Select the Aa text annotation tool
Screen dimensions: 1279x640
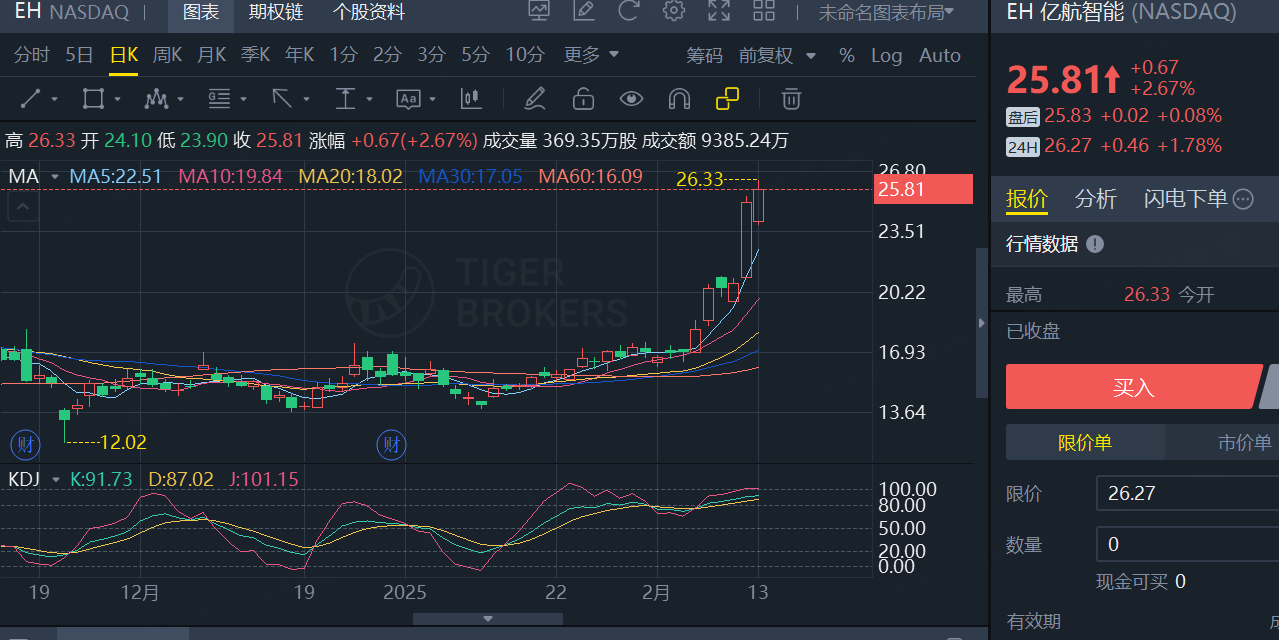[408, 99]
